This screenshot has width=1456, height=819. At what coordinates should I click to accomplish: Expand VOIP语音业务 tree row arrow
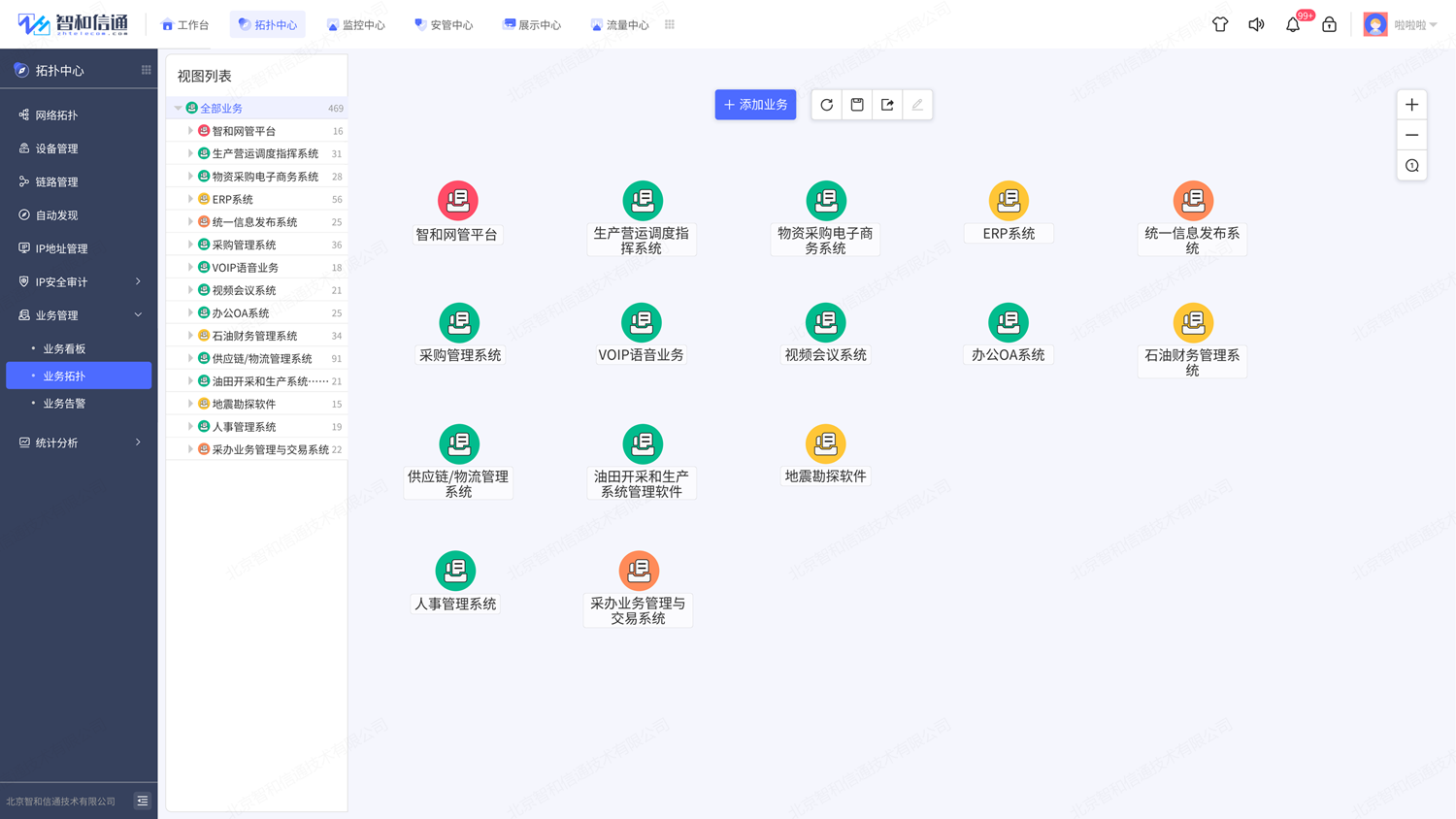[x=190, y=267]
